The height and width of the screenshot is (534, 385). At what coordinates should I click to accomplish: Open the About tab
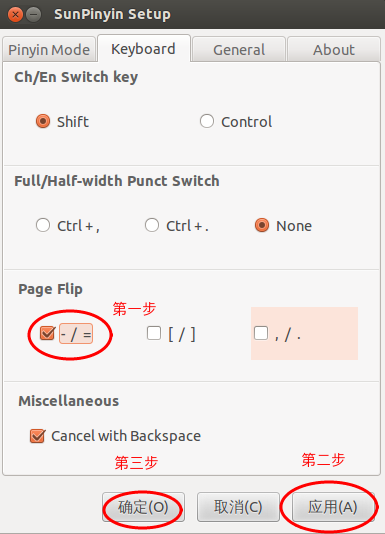coord(334,50)
